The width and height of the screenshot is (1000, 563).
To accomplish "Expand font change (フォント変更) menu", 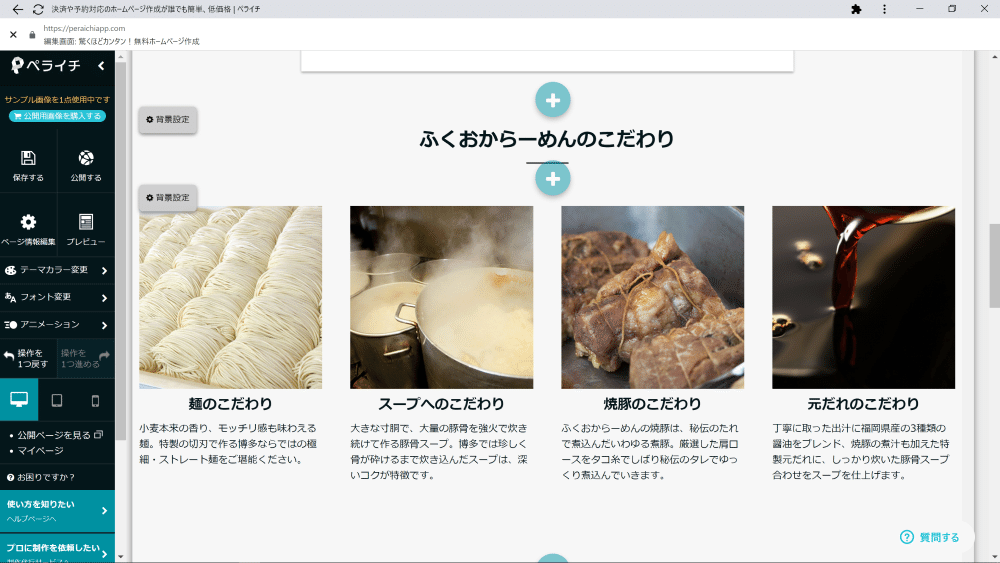I will coord(57,297).
